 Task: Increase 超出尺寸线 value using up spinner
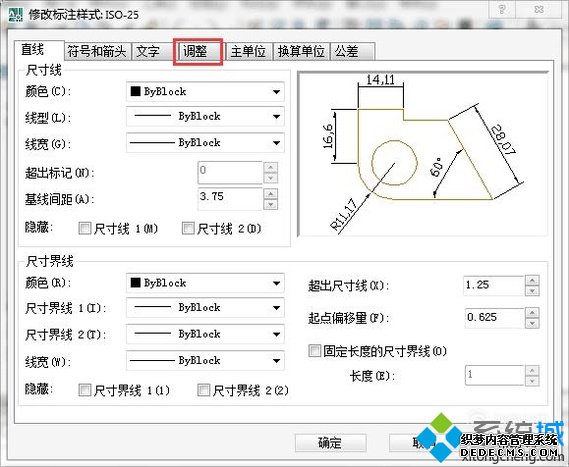pos(532,280)
